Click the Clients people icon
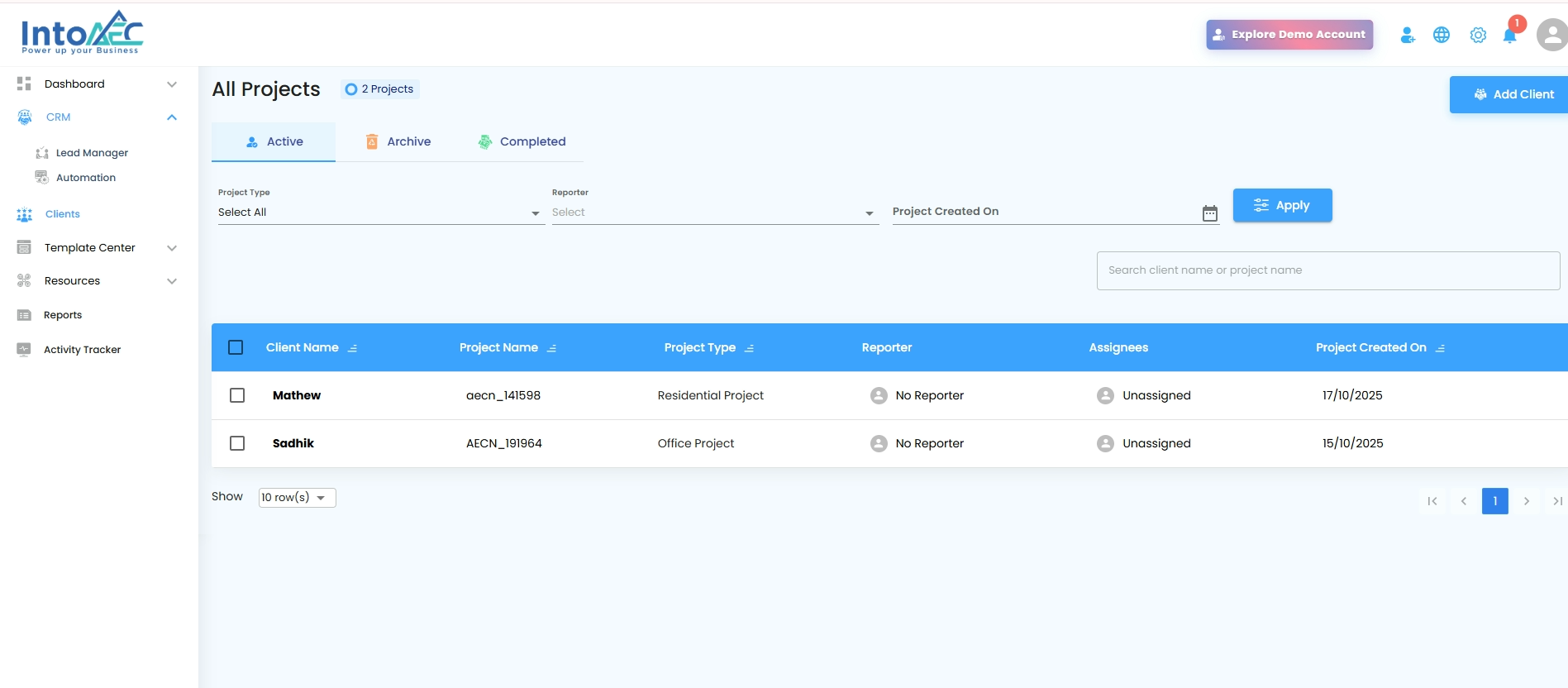Viewport: 1568px width, 688px height. coord(25,214)
